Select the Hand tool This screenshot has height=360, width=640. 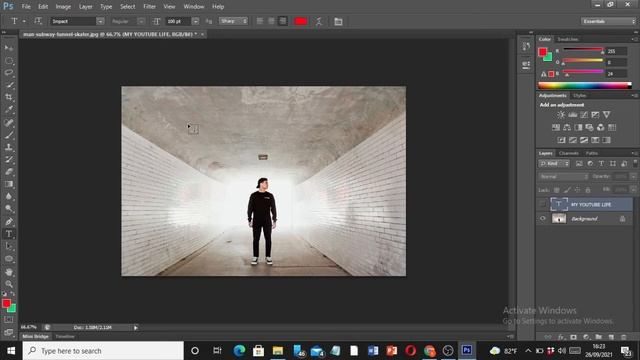(x=9, y=272)
